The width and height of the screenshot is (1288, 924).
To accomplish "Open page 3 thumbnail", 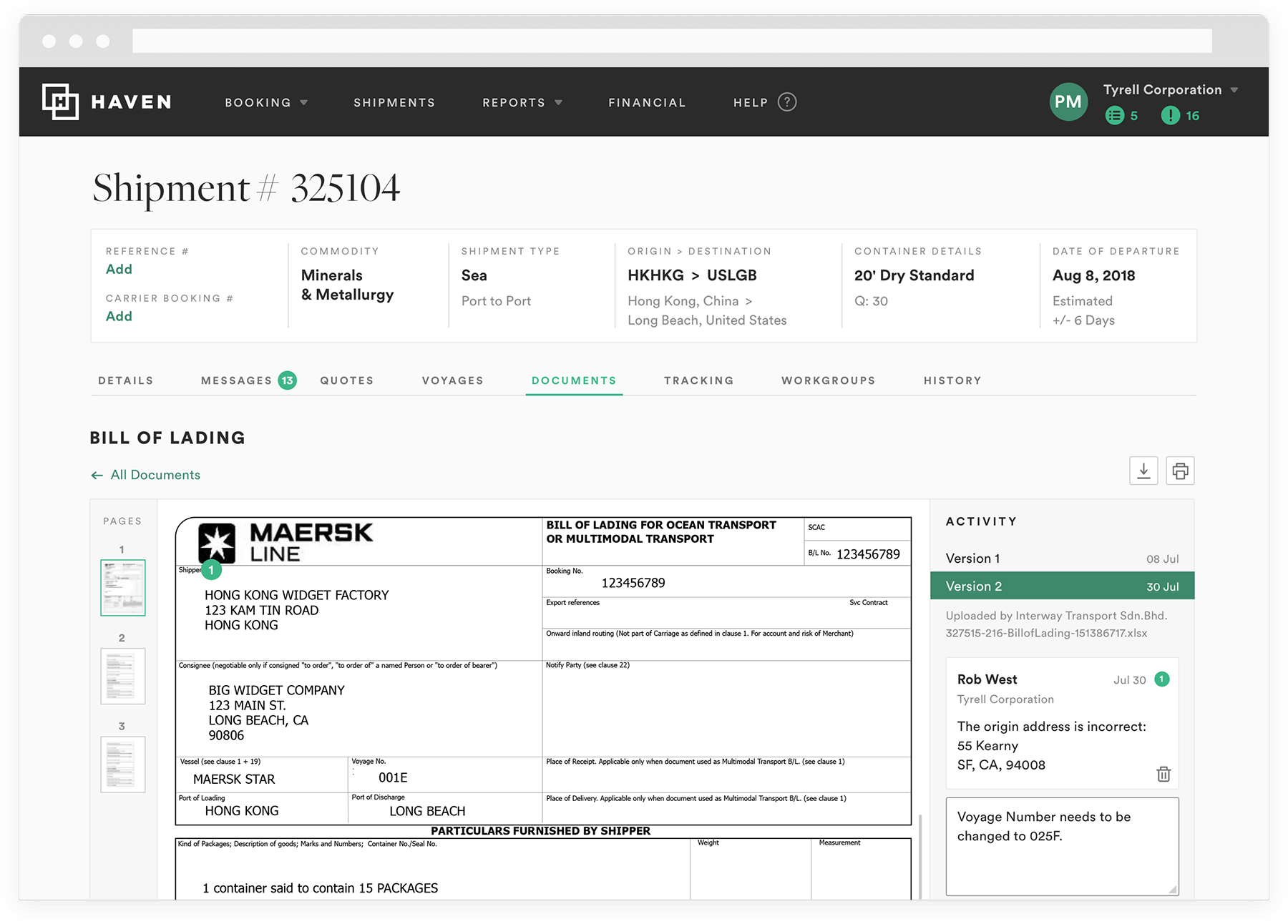I will [123, 765].
